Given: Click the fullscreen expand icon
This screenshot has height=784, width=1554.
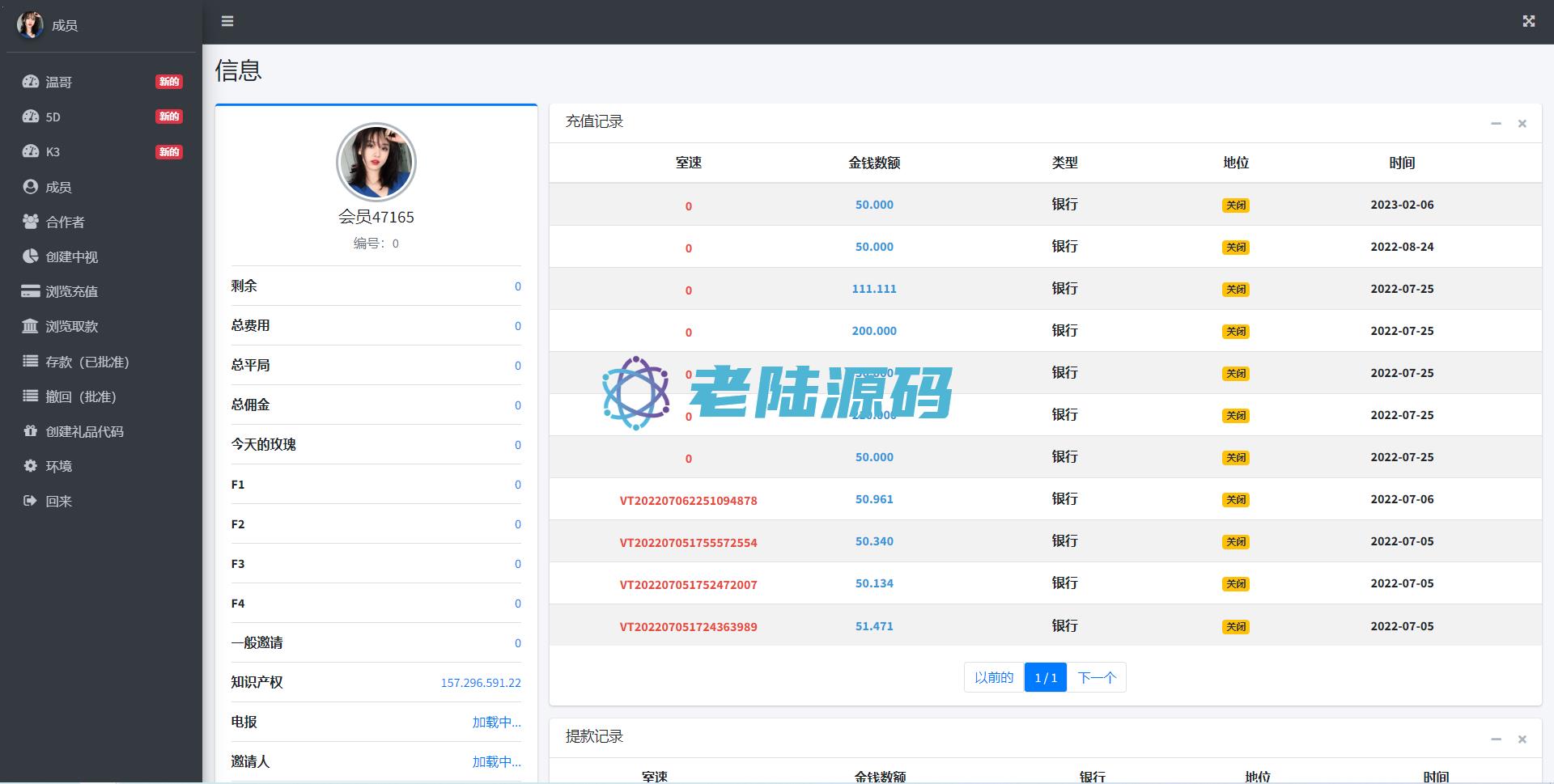Looking at the screenshot, I should point(1528,21).
